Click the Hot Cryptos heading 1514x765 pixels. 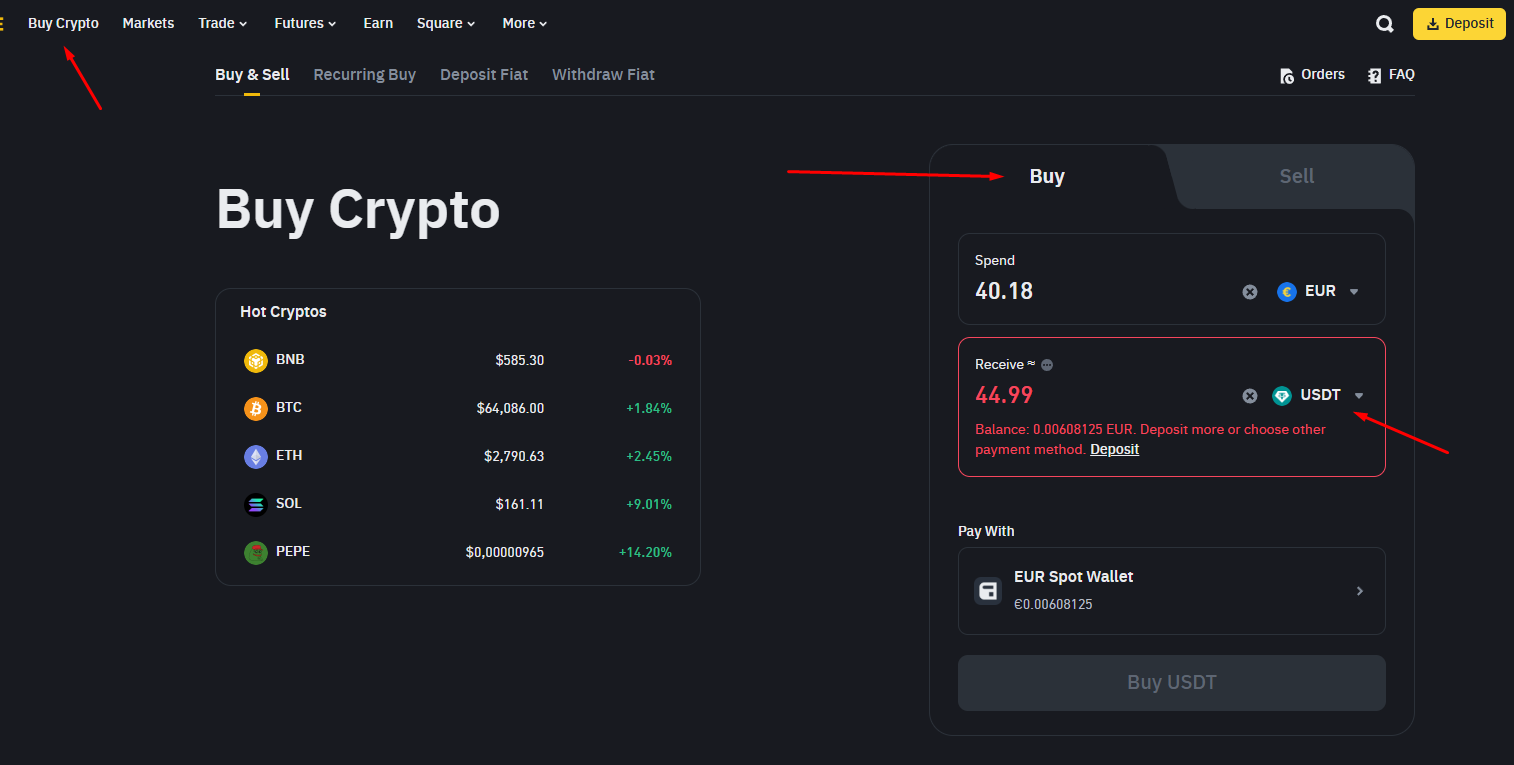[283, 312]
